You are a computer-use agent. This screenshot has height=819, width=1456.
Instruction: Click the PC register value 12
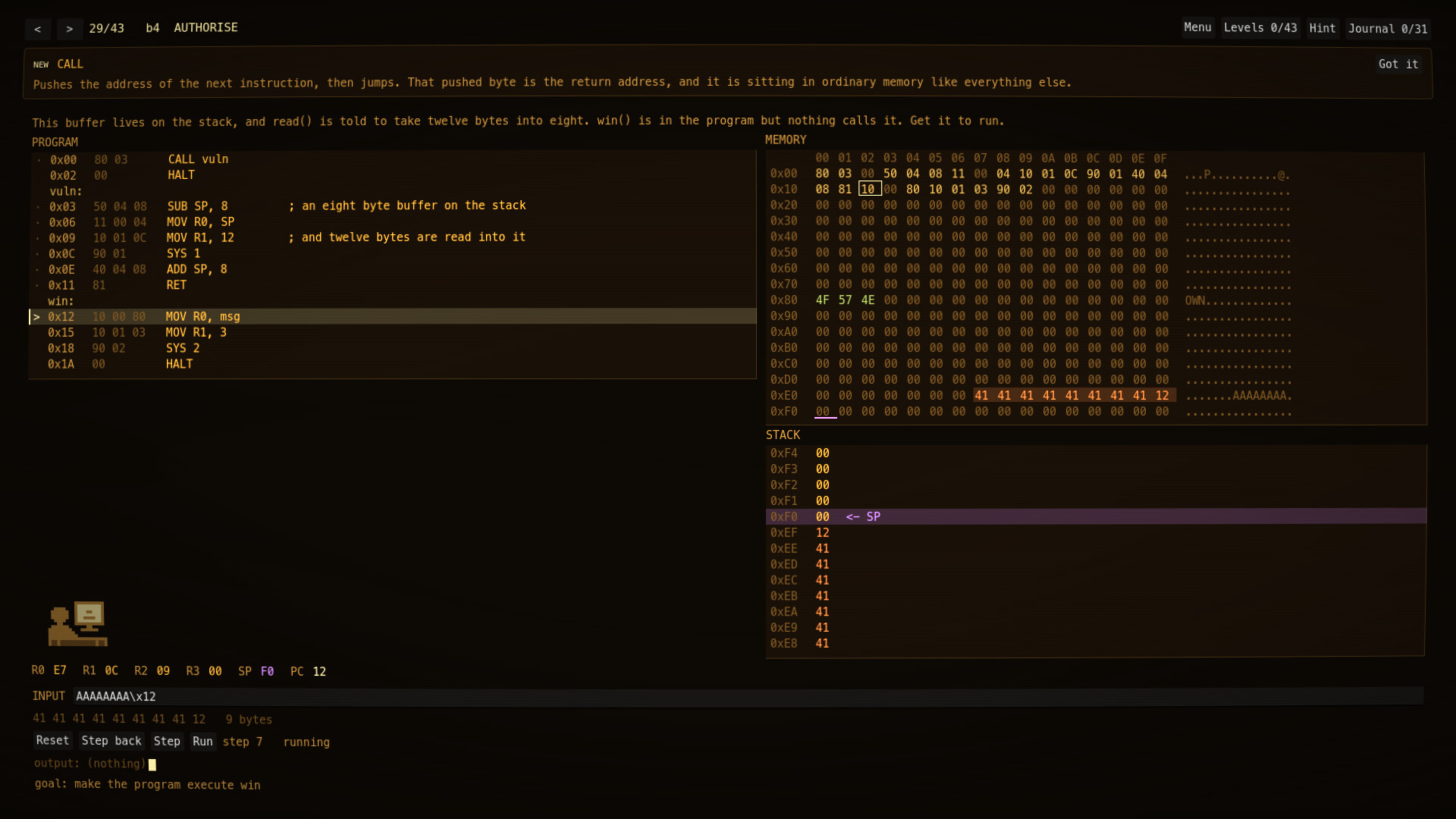click(319, 672)
